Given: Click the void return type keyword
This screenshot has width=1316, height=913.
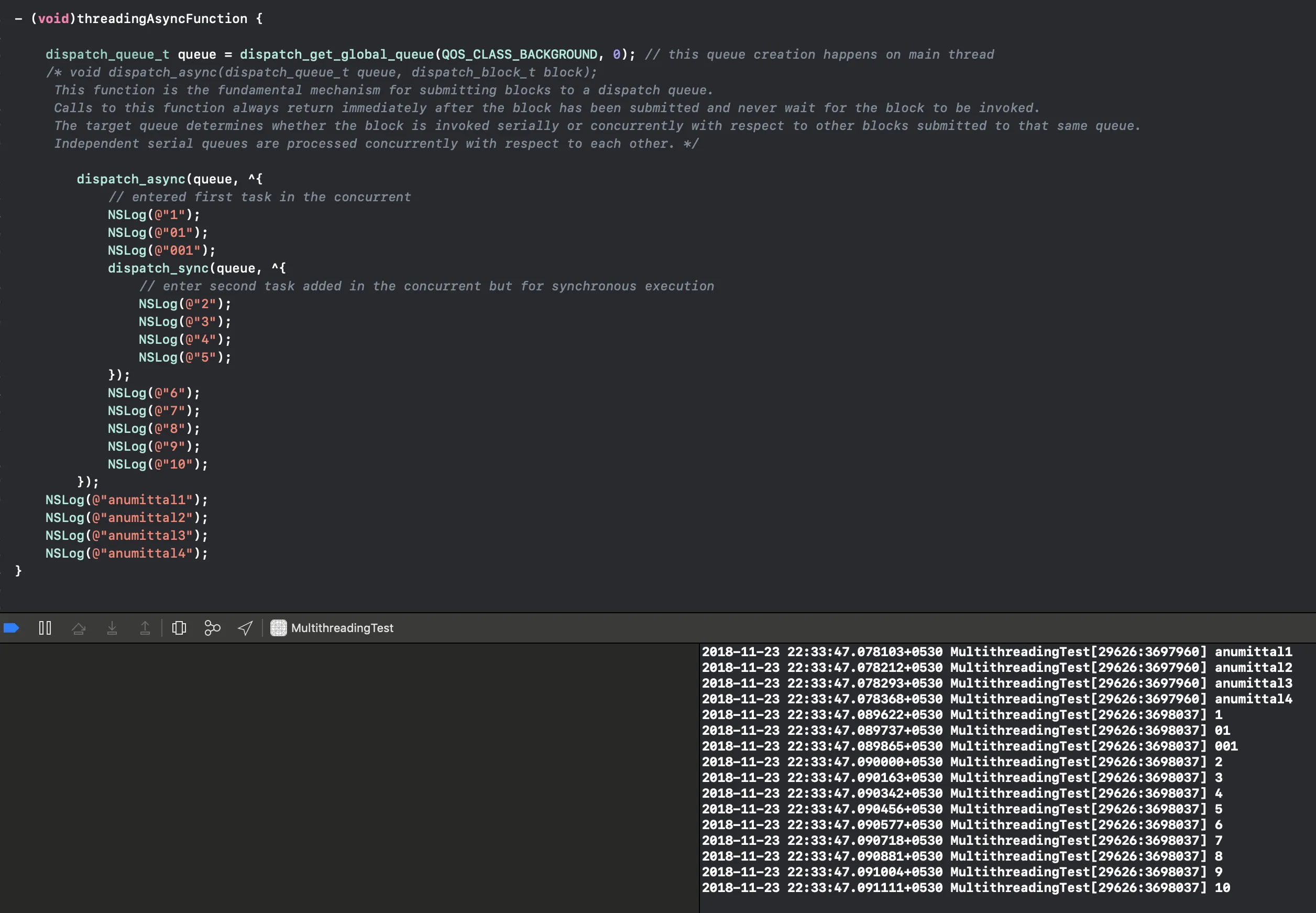Looking at the screenshot, I should (x=54, y=18).
